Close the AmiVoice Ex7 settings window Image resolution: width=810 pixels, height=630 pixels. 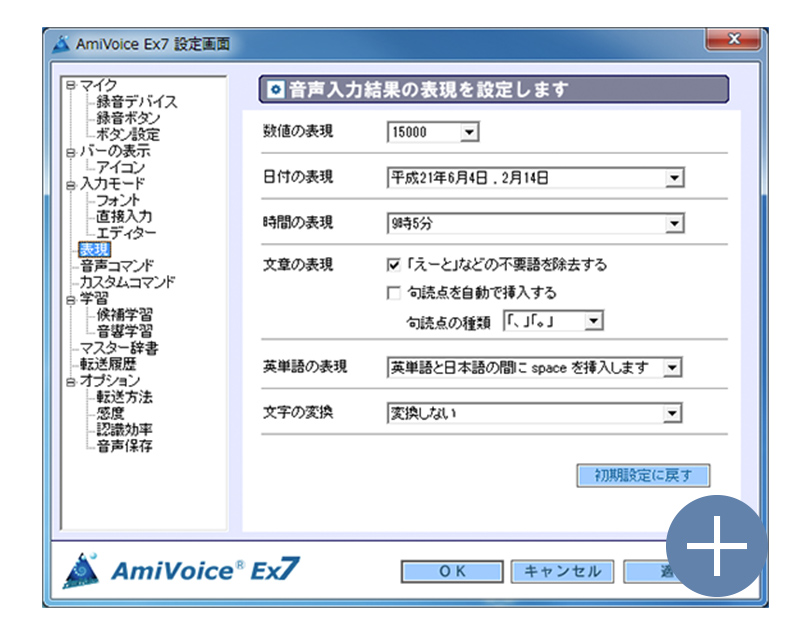coord(733,39)
